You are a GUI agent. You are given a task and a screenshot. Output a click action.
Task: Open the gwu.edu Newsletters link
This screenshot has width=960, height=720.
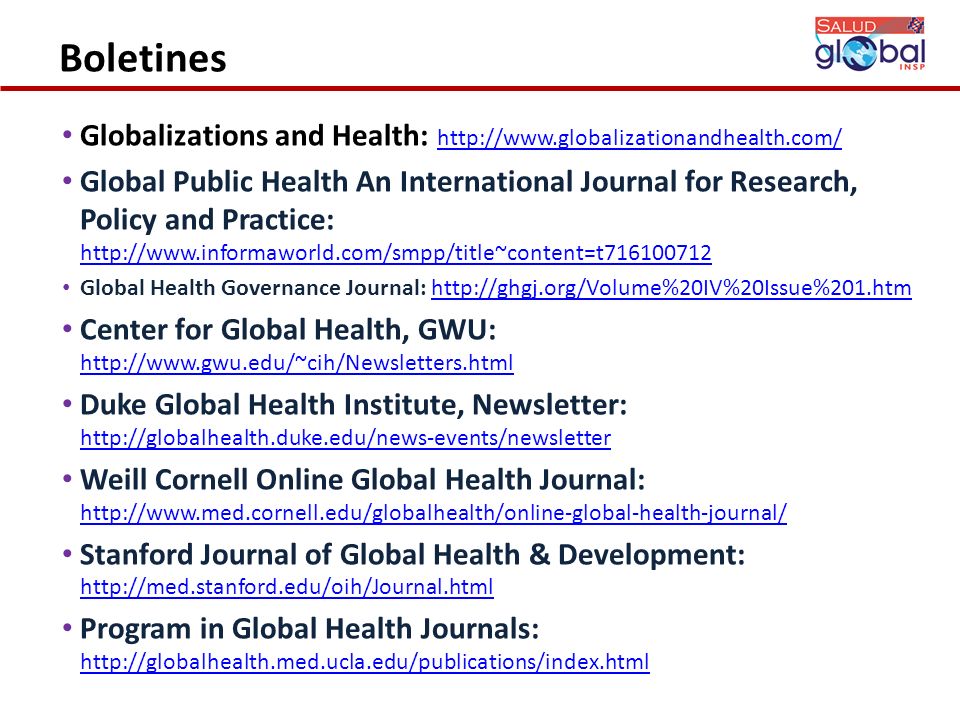[x=296, y=362]
